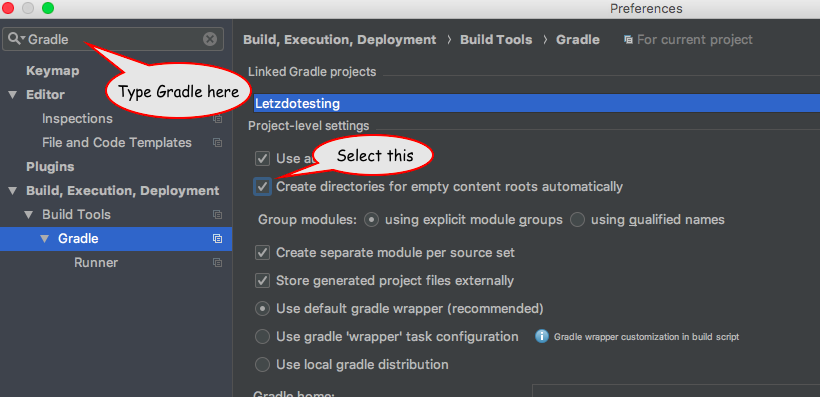Toggle Store generated project files externally
Image resolution: width=820 pixels, height=397 pixels.
pyautogui.click(x=262, y=281)
